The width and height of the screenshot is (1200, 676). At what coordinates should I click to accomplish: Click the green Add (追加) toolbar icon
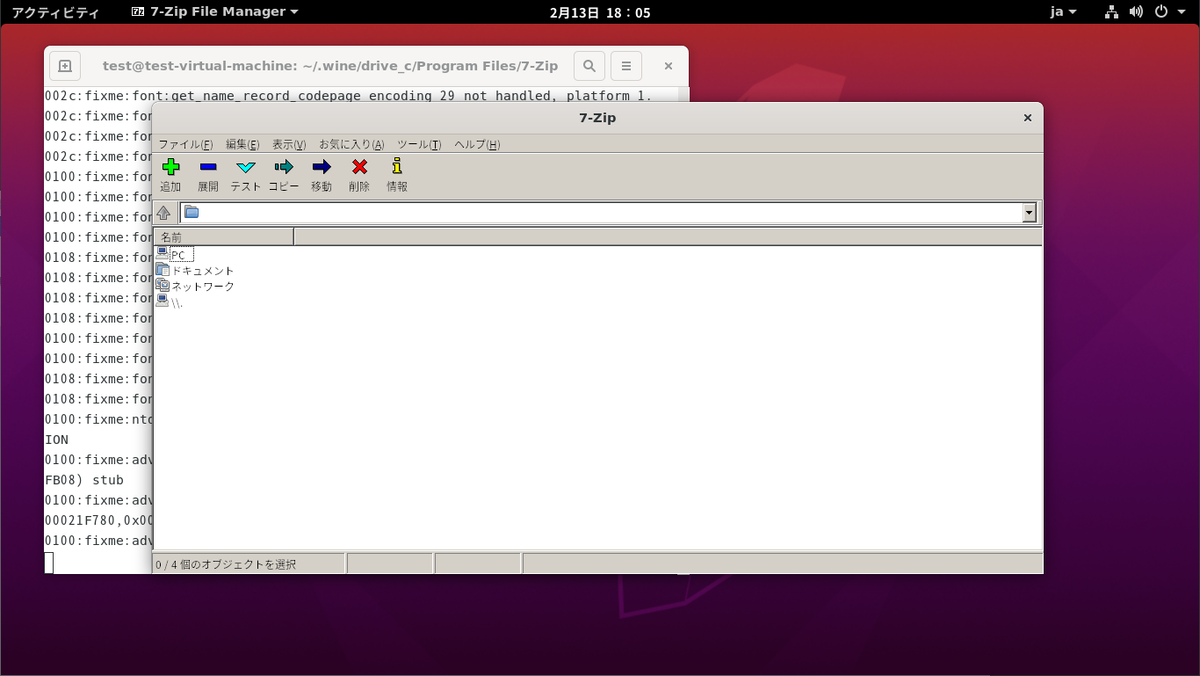point(171,167)
